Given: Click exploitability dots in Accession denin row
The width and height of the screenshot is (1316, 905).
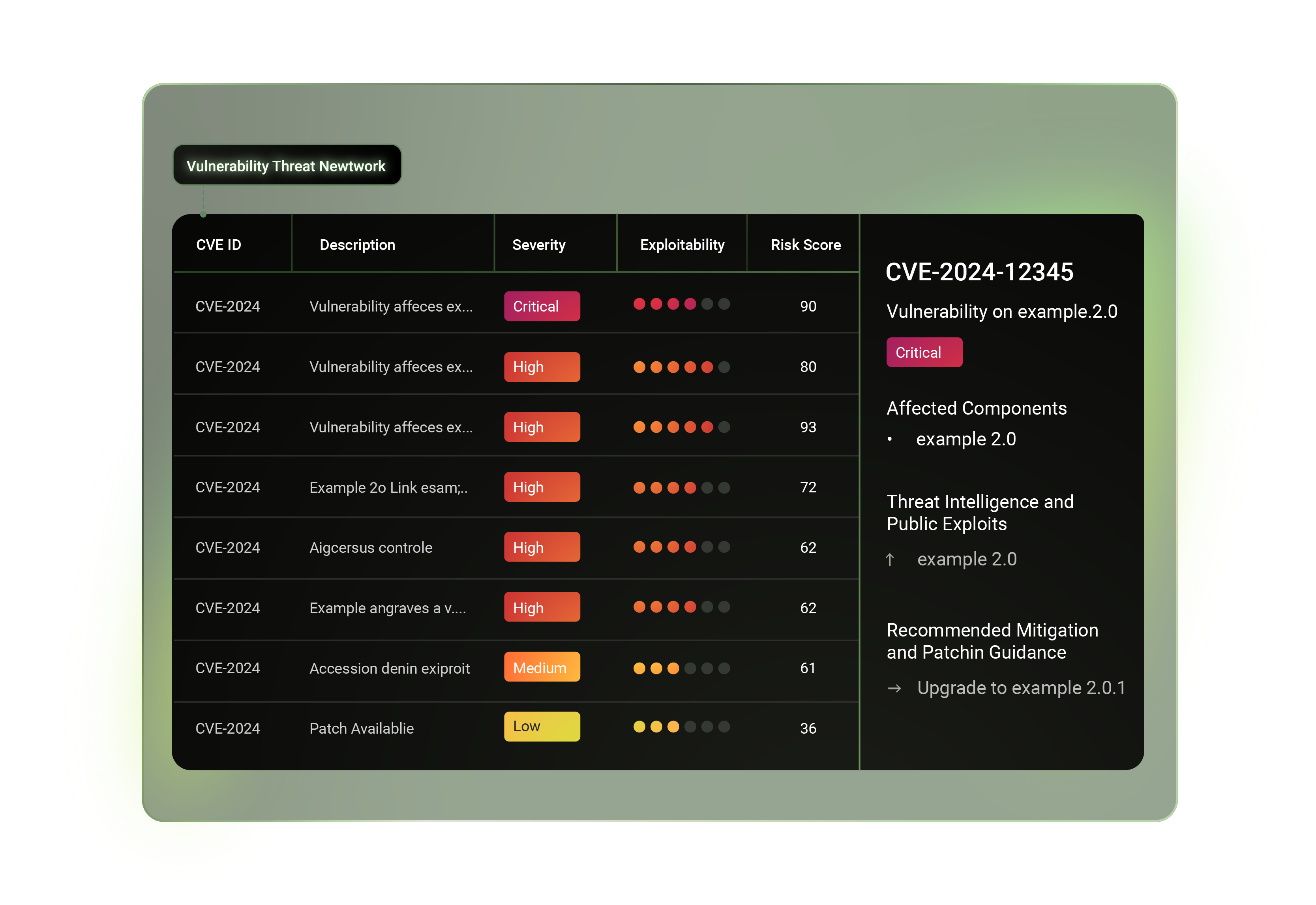Looking at the screenshot, I should point(681,668).
